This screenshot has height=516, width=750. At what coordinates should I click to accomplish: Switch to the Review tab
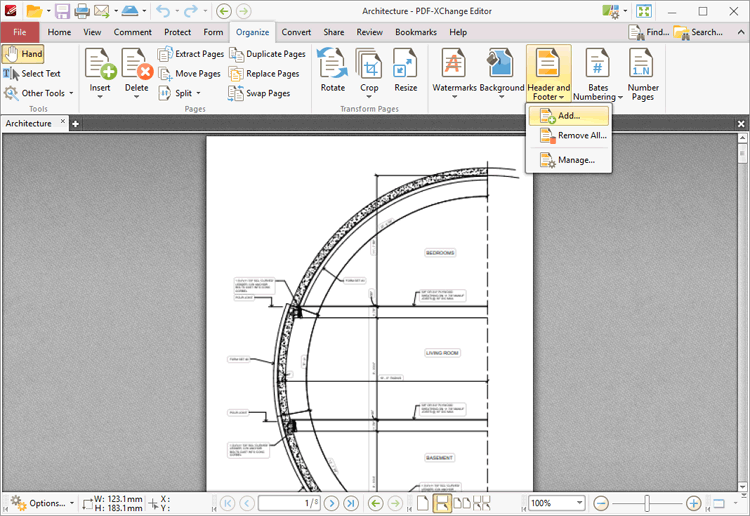pos(369,32)
